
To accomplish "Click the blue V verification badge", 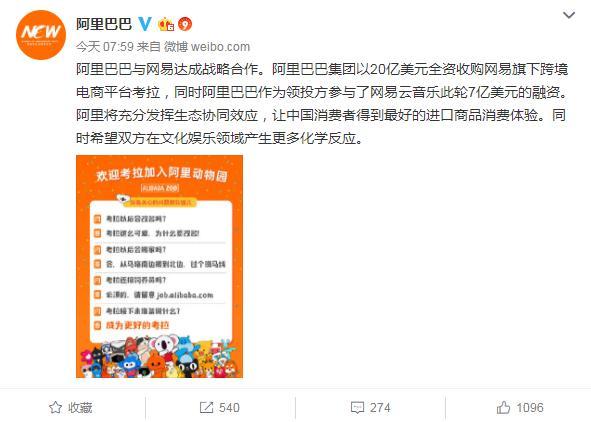I will click(x=145, y=24).
